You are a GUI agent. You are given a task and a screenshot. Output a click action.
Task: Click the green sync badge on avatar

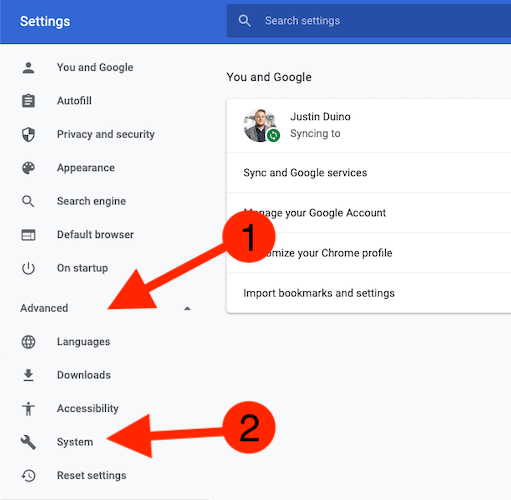[273, 135]
